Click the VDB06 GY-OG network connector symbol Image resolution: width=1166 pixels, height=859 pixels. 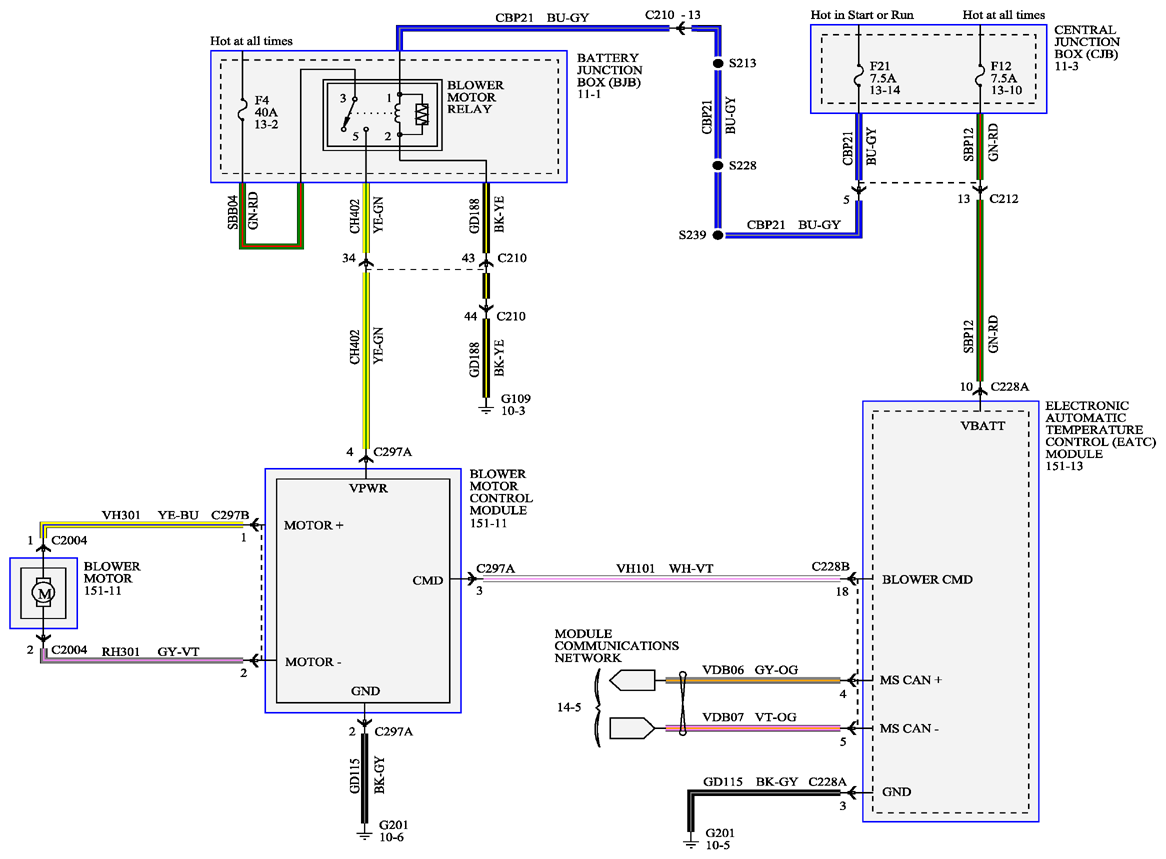[x=630, y=680]
